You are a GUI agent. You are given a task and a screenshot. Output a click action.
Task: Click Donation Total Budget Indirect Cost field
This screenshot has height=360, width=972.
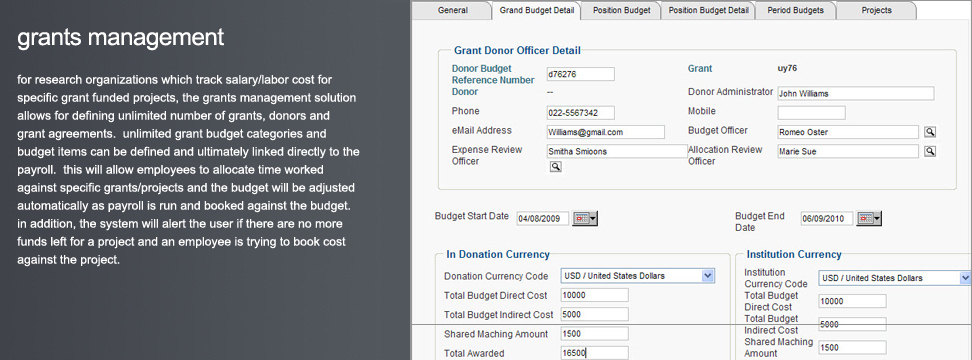click(x=594, y=314)
